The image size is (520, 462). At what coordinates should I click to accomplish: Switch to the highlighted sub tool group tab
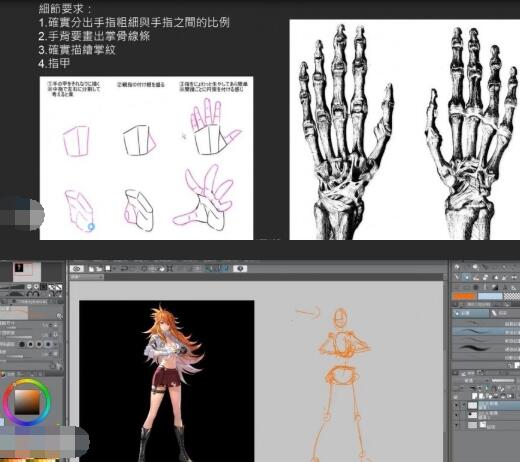[470, 313]
